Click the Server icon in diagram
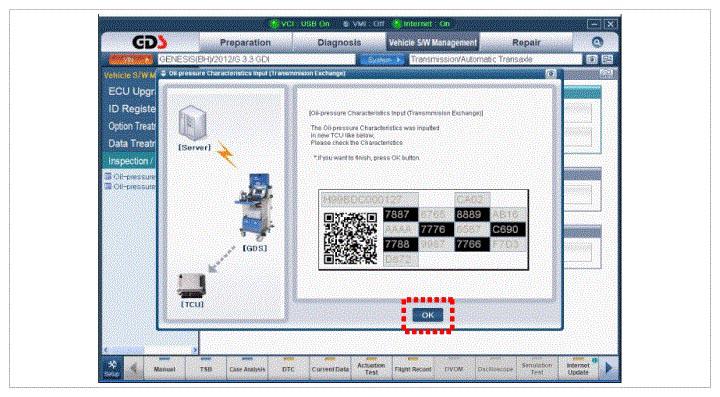Image resolution: width=720 pixels, height=397 pixels. 192,123
